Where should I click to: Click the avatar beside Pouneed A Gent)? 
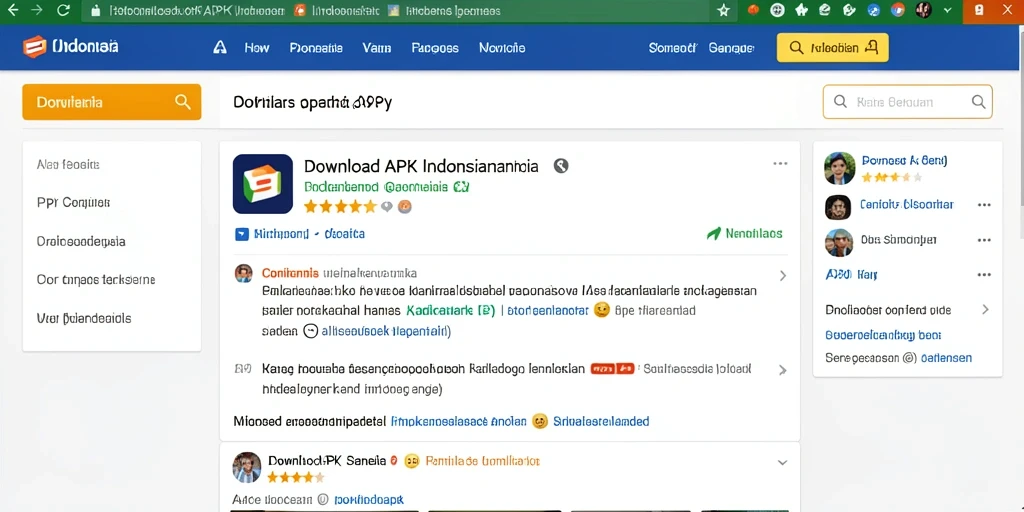[839, 168]
